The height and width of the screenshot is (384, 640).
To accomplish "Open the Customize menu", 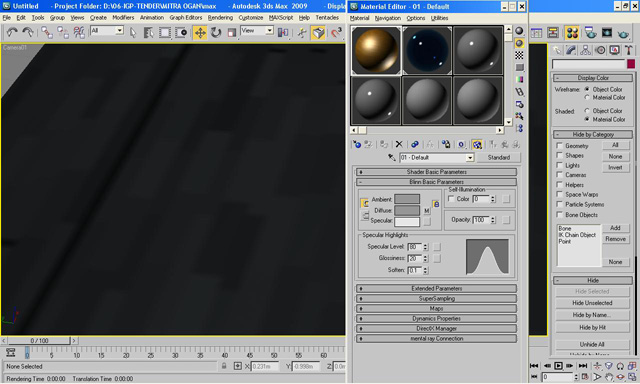I will 251,18.
